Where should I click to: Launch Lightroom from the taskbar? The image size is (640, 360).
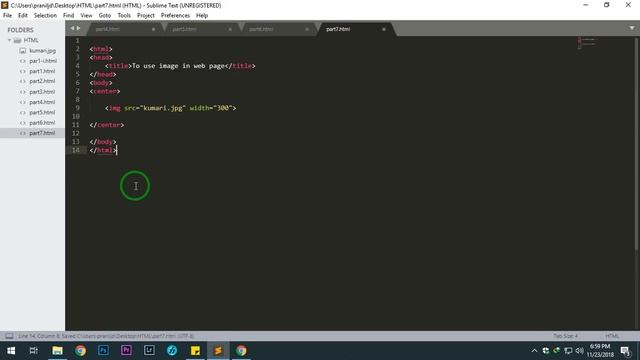pos(149,351)
